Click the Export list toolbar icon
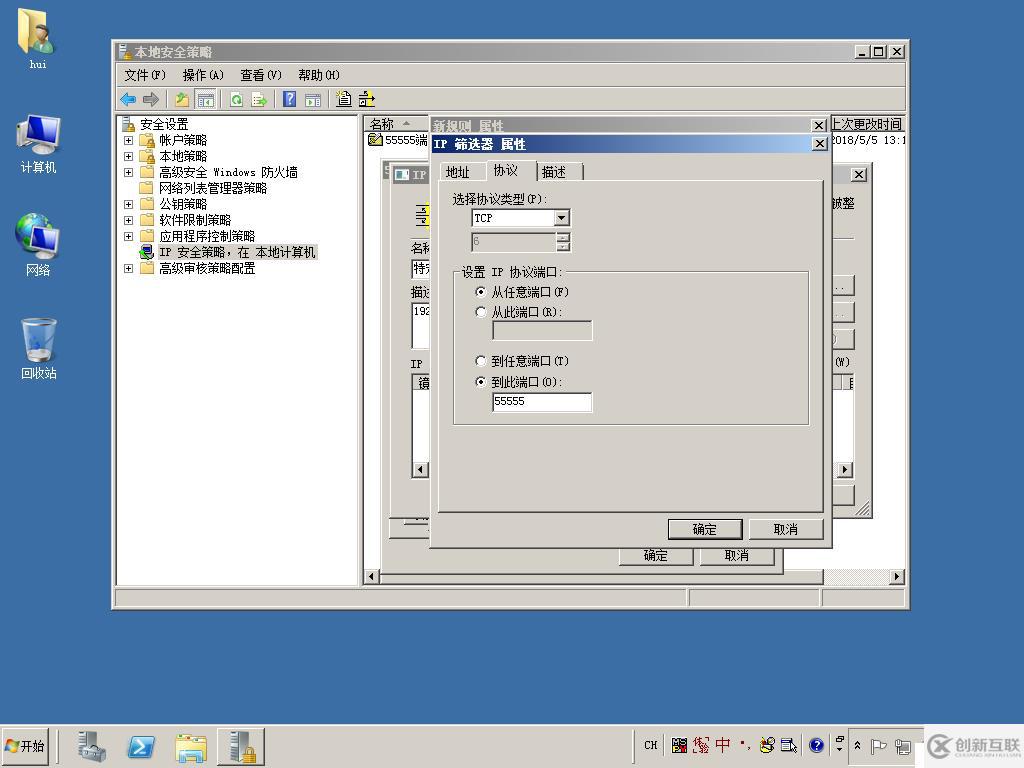1024x768 pixels. tap(259, 99)
